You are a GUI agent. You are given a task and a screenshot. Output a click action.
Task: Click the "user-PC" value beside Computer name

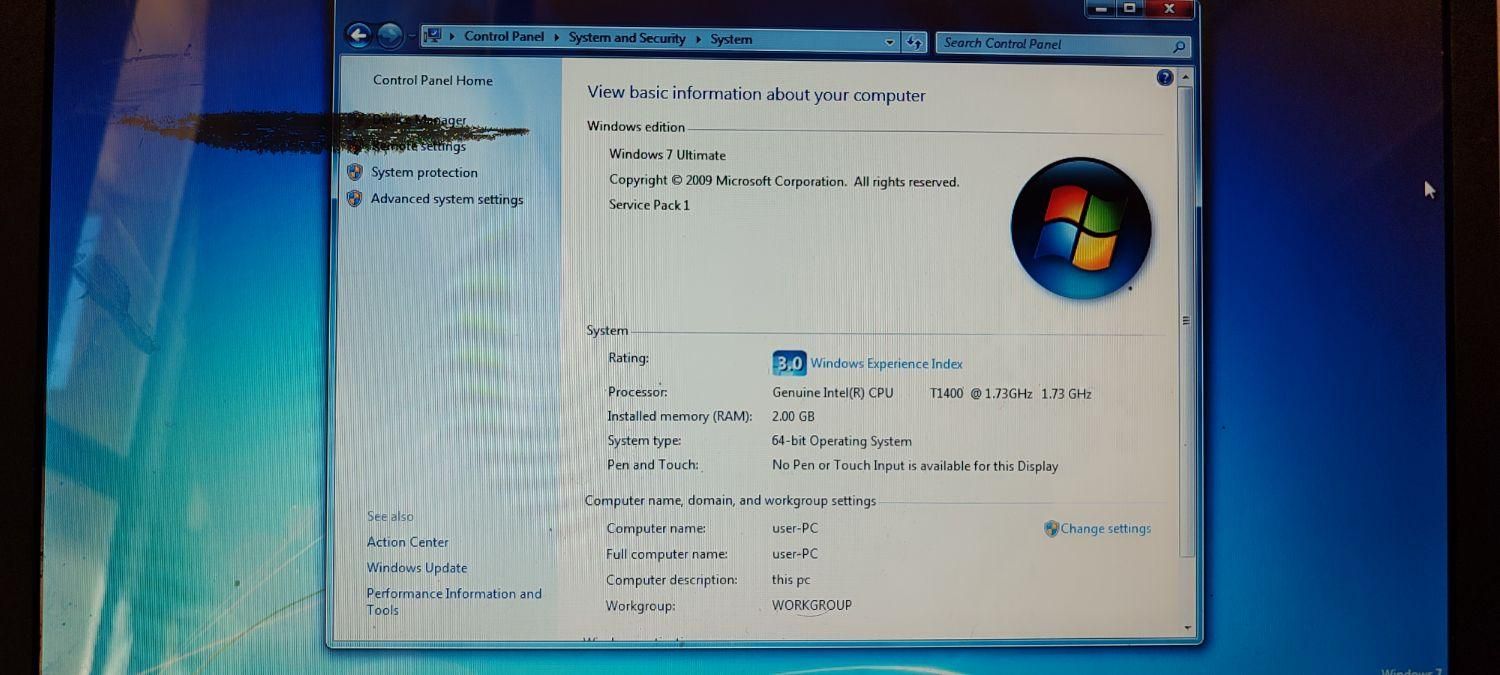tap(795, 528)
